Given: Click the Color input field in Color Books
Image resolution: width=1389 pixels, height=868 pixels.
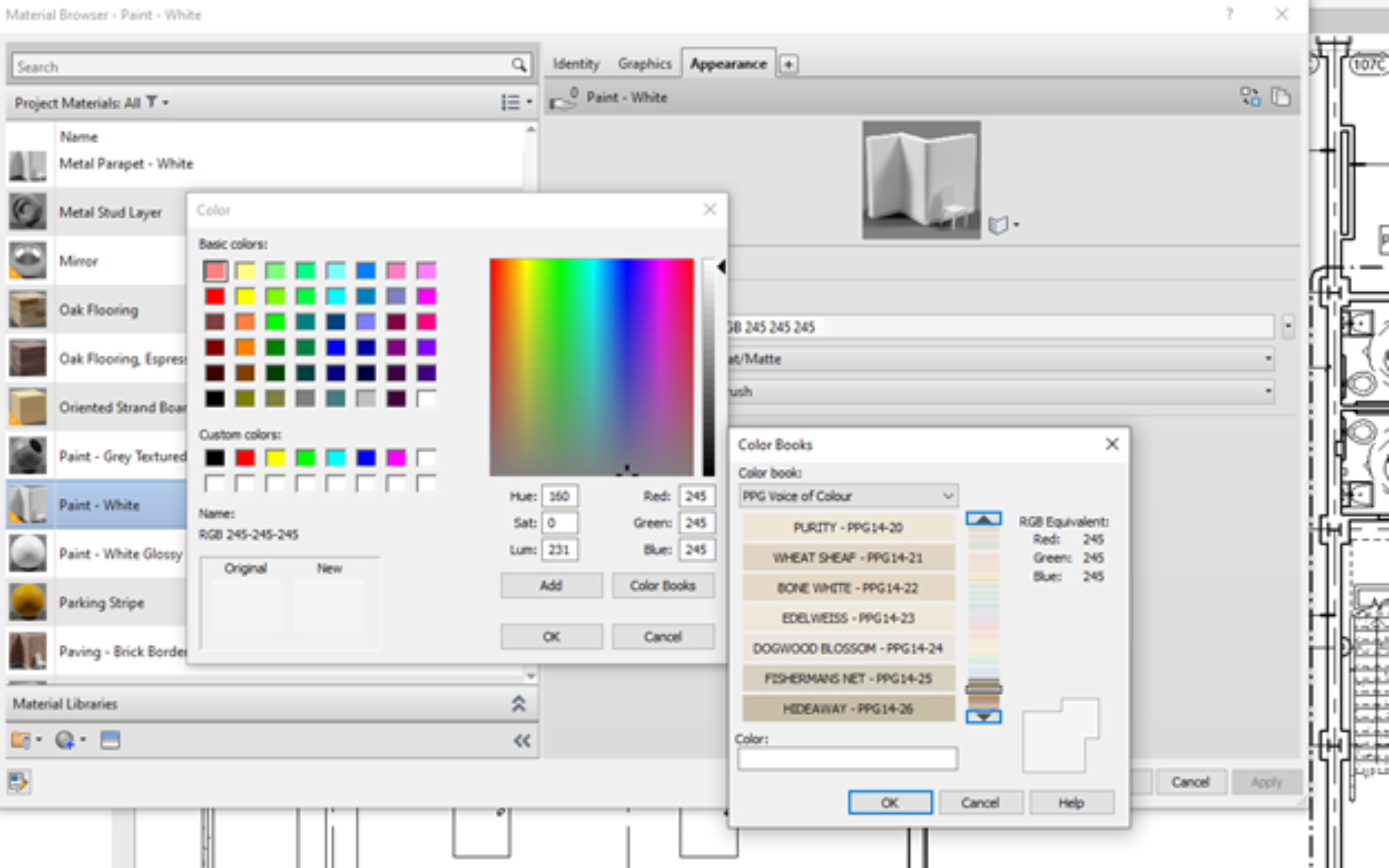Looking at the screenshot, I should point(848,757).
